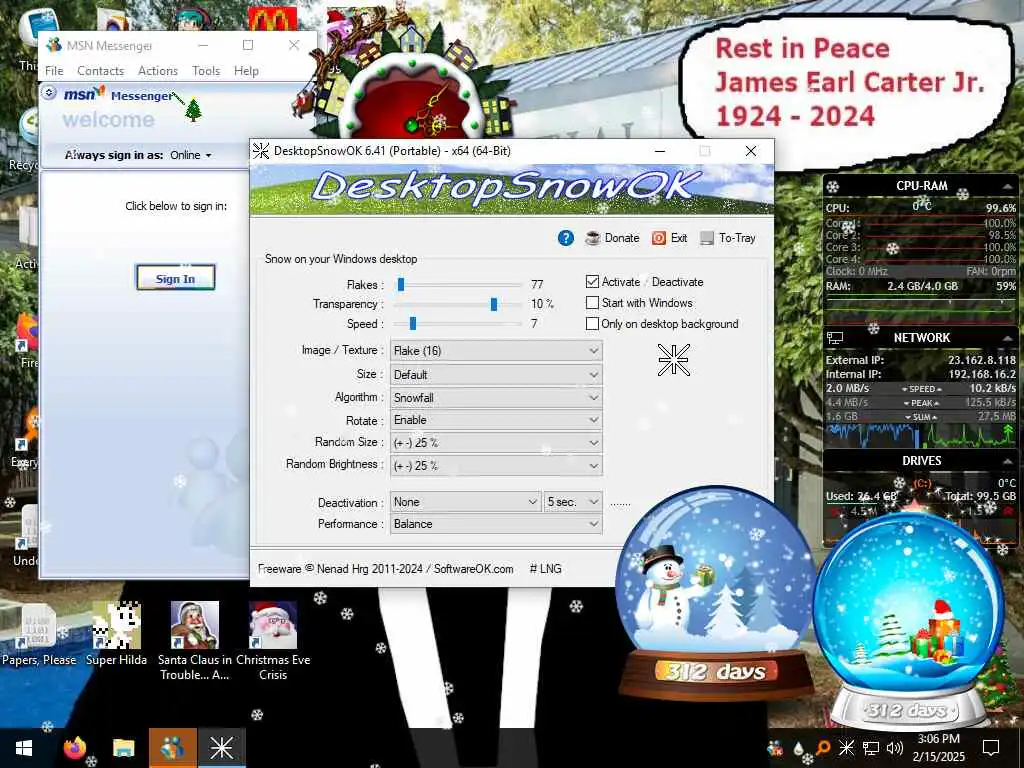Click the Donate label in DesktopSnowOK

pos(622,238)
